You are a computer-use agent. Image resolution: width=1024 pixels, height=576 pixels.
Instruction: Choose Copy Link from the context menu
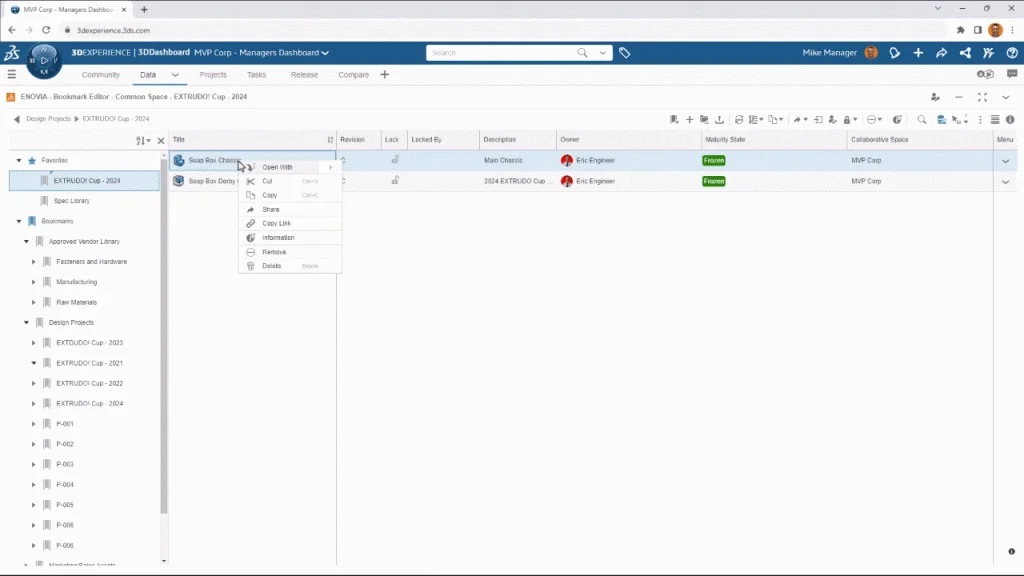coord(276,223)
